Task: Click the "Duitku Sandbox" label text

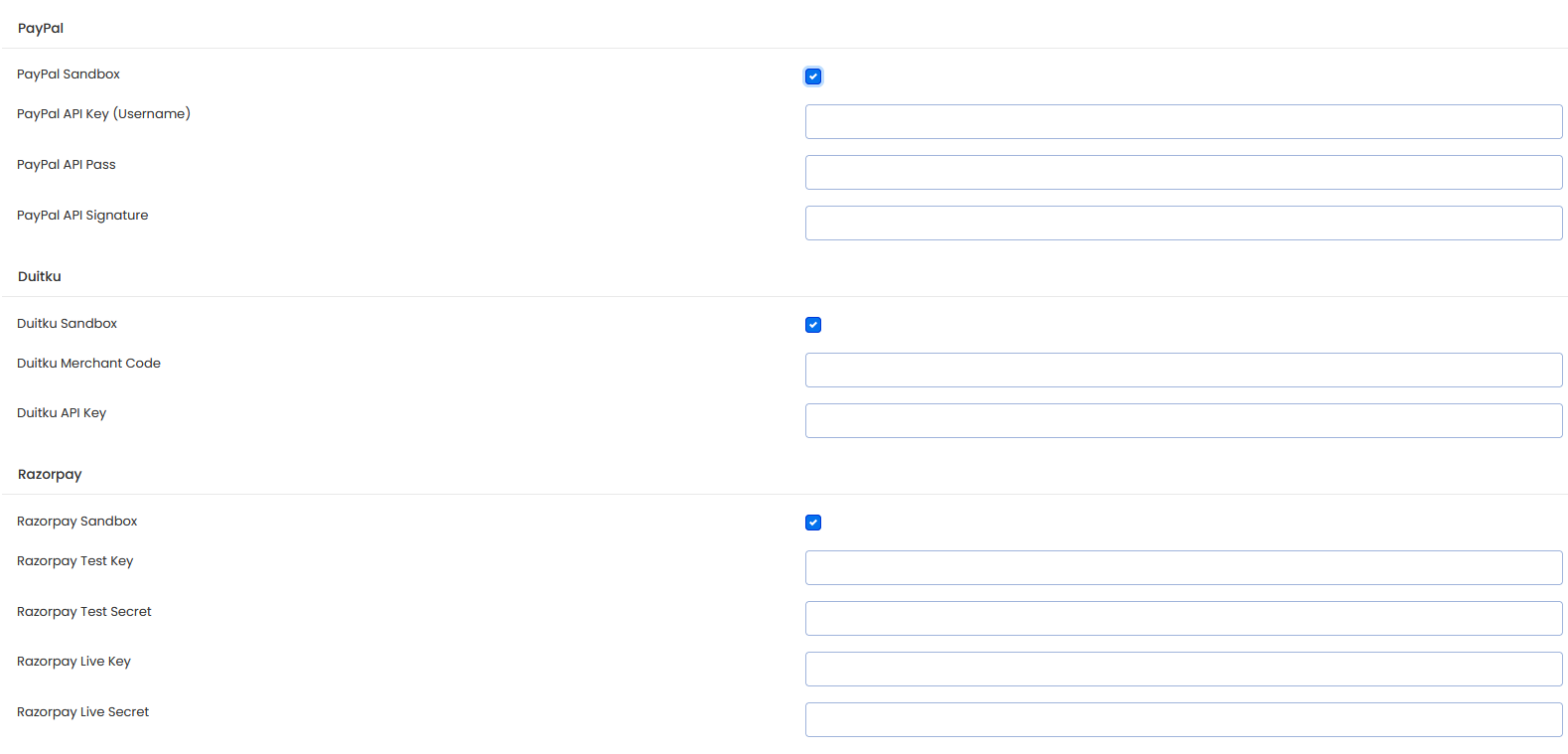Action: click(x=67, y=323)
